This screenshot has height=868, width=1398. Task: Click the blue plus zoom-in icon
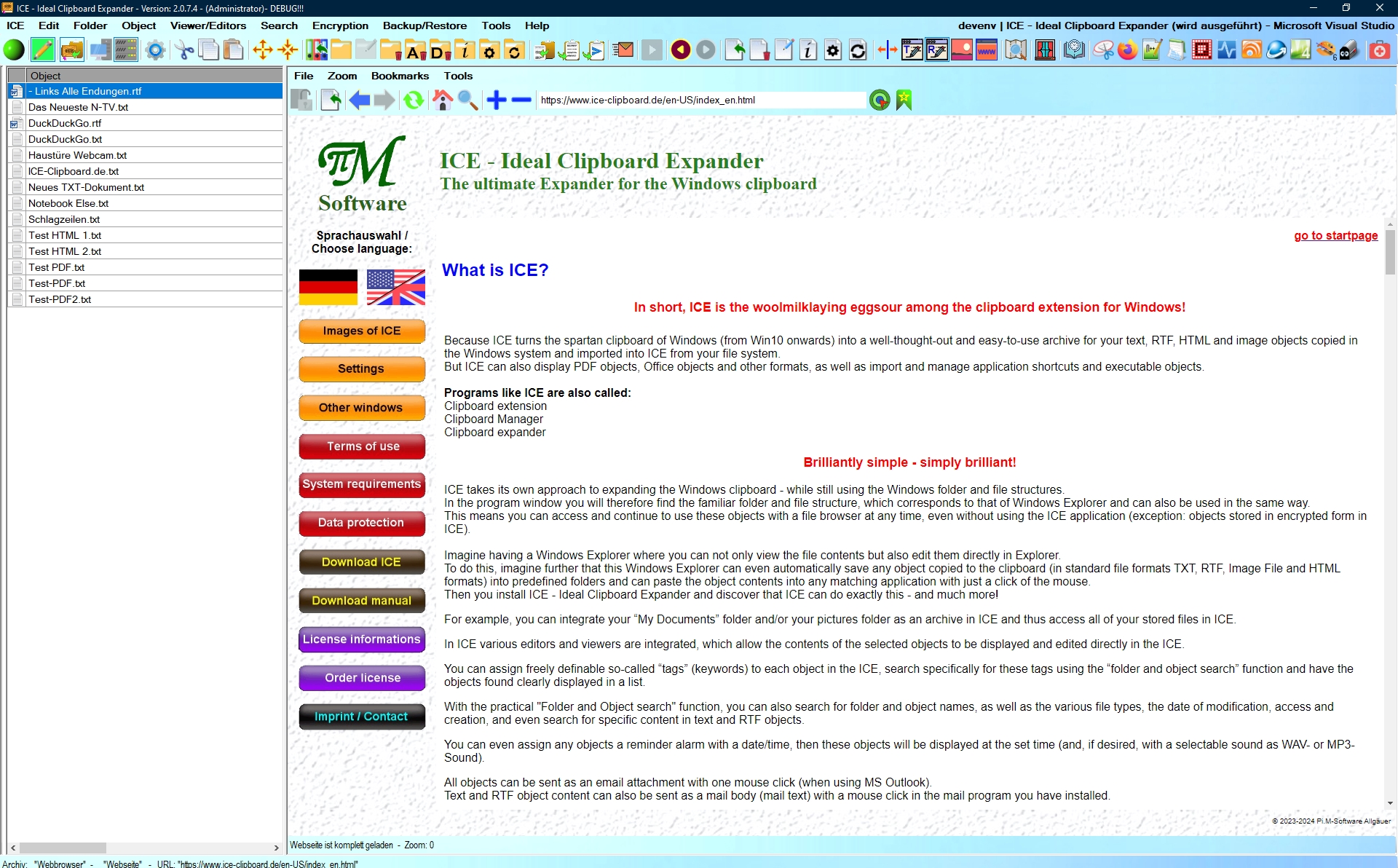coord(496,100)
